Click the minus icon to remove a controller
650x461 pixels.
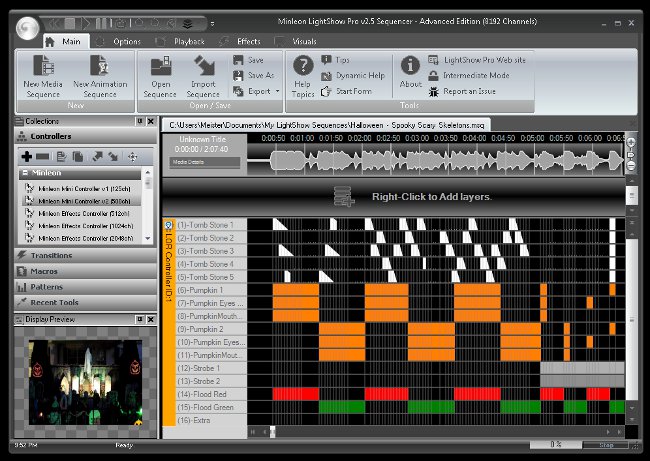(42, 157)
